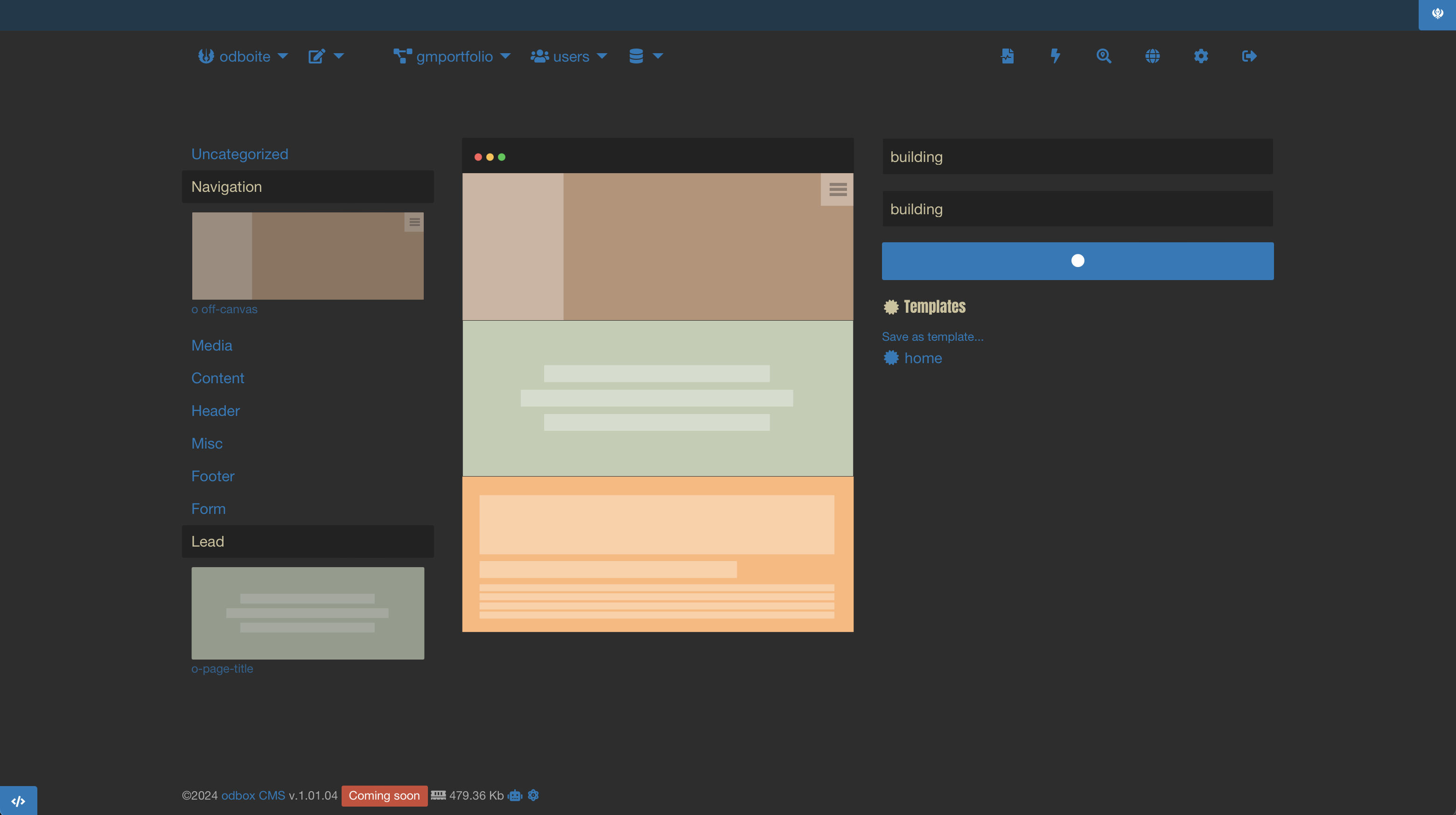This screenshot has width=1456, height=815.
Task: Select the brown navigation block in preview
Action: point(658,247)
